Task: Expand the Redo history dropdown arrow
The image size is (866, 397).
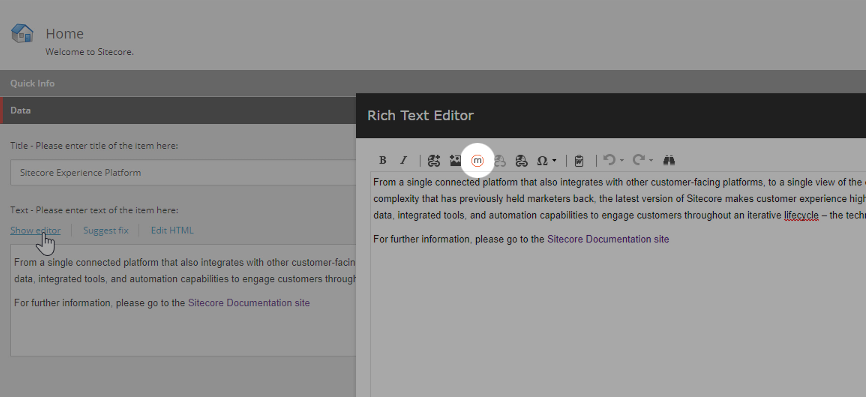Action: (651, 161)
